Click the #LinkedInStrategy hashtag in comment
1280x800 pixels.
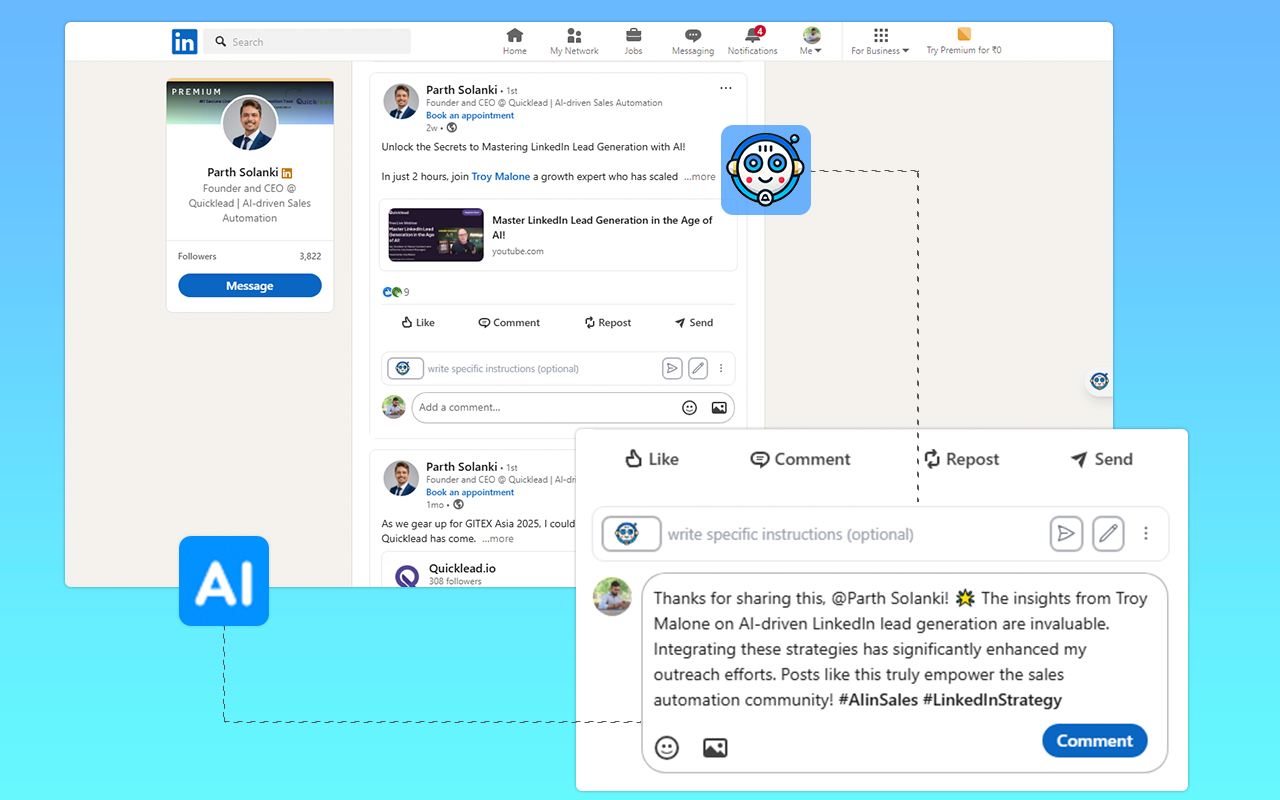(x=992, y=700)
